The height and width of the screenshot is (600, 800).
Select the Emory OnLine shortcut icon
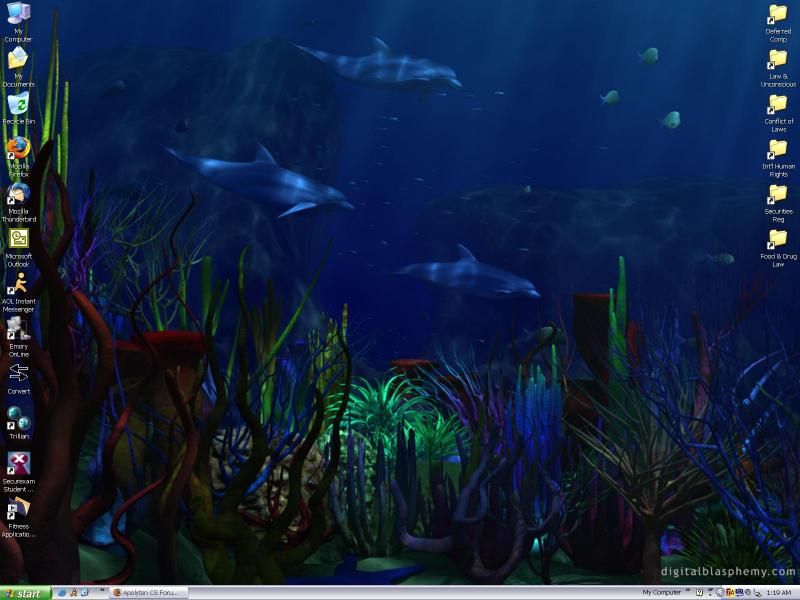18,337
